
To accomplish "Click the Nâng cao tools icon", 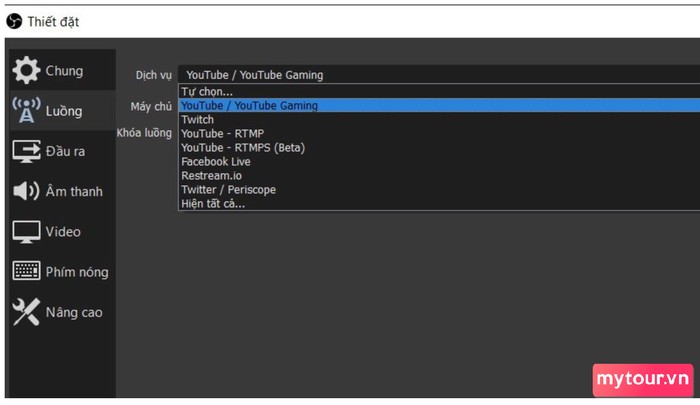I will [x=26, y=312].
